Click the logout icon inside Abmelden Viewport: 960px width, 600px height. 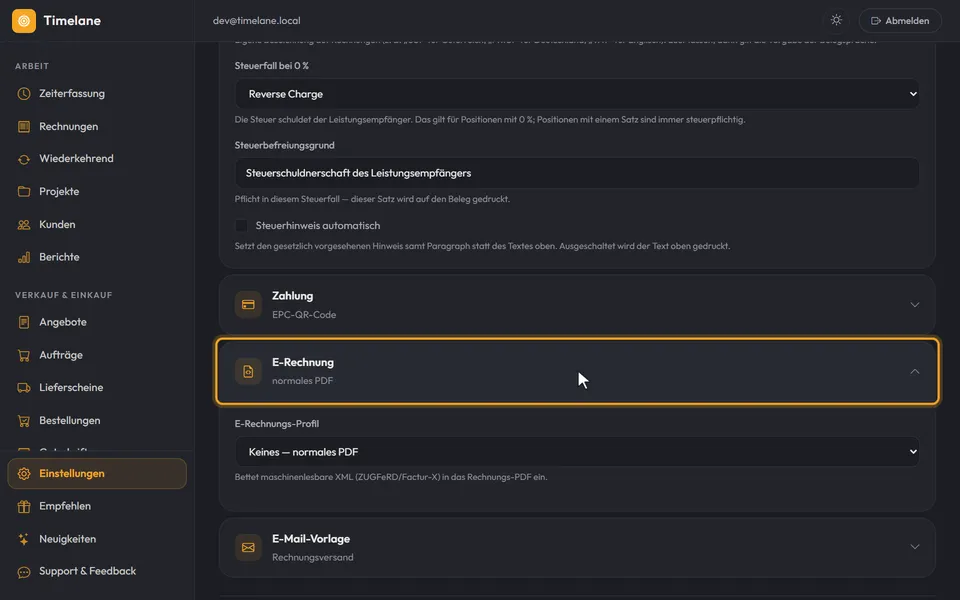(876, 21)
